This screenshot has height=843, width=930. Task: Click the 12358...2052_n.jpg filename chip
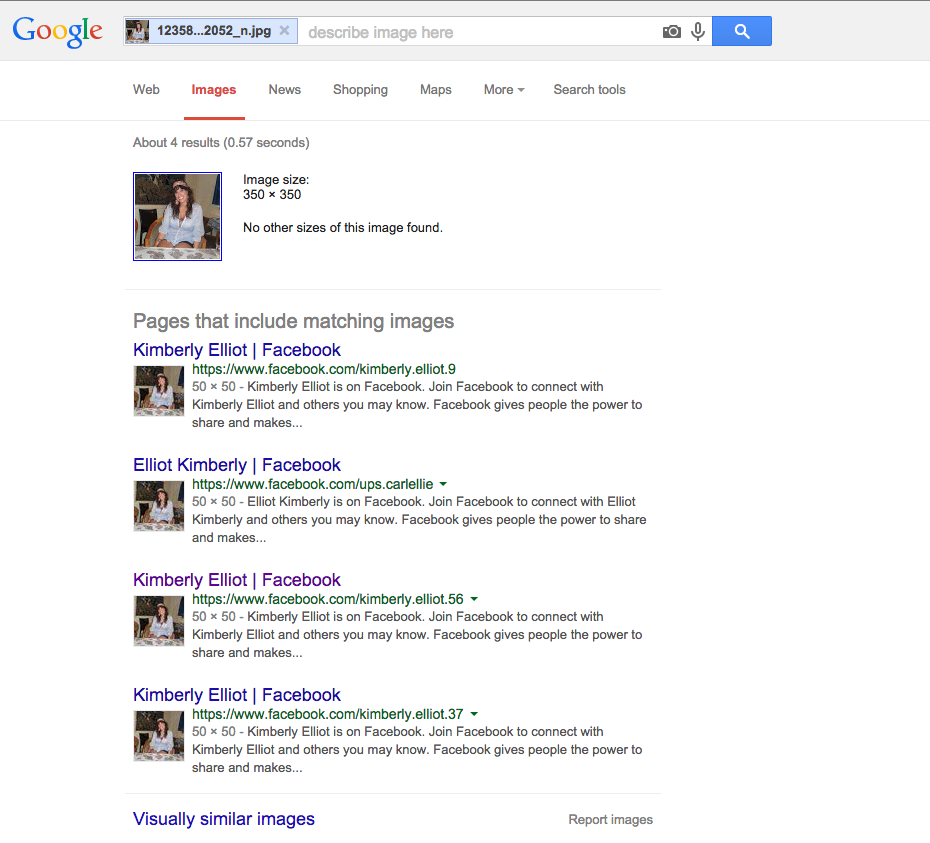point(211,31)
